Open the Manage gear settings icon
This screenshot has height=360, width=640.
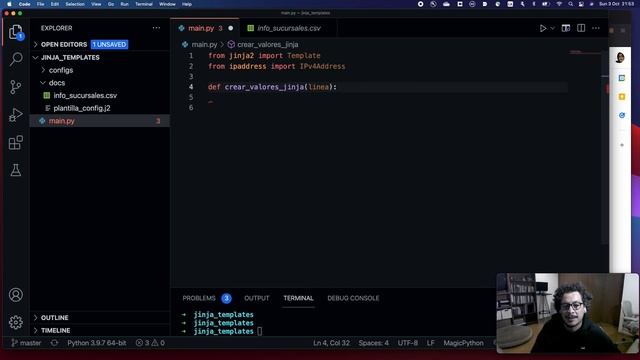point(16,322)
